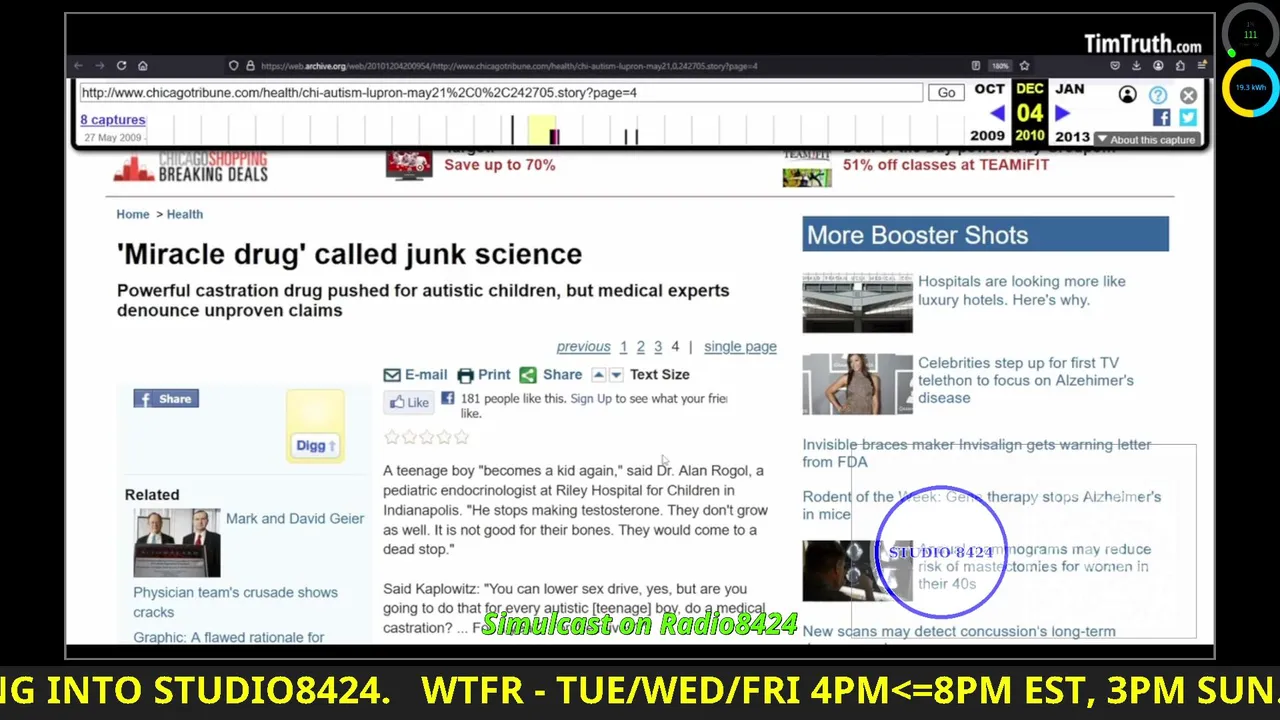Open article page 2
Screen dimensions: 1280x720
pos(641,347)
